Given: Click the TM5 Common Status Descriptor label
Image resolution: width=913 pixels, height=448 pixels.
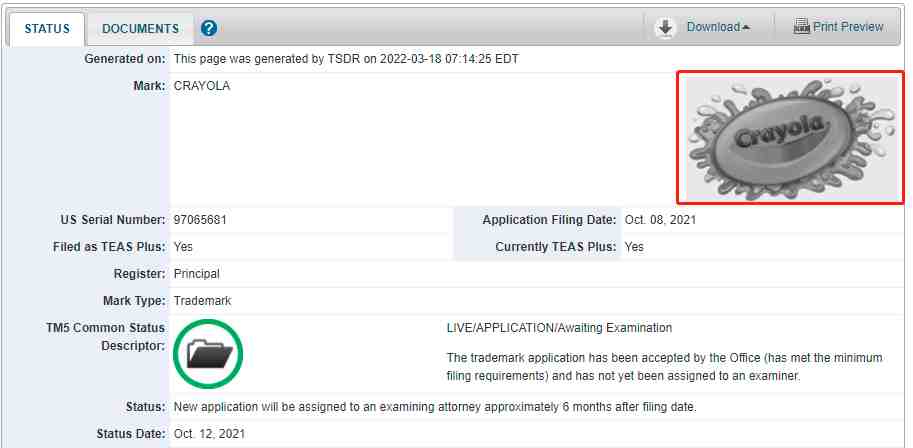Looking at the screenshot, I should coord(105,337).
